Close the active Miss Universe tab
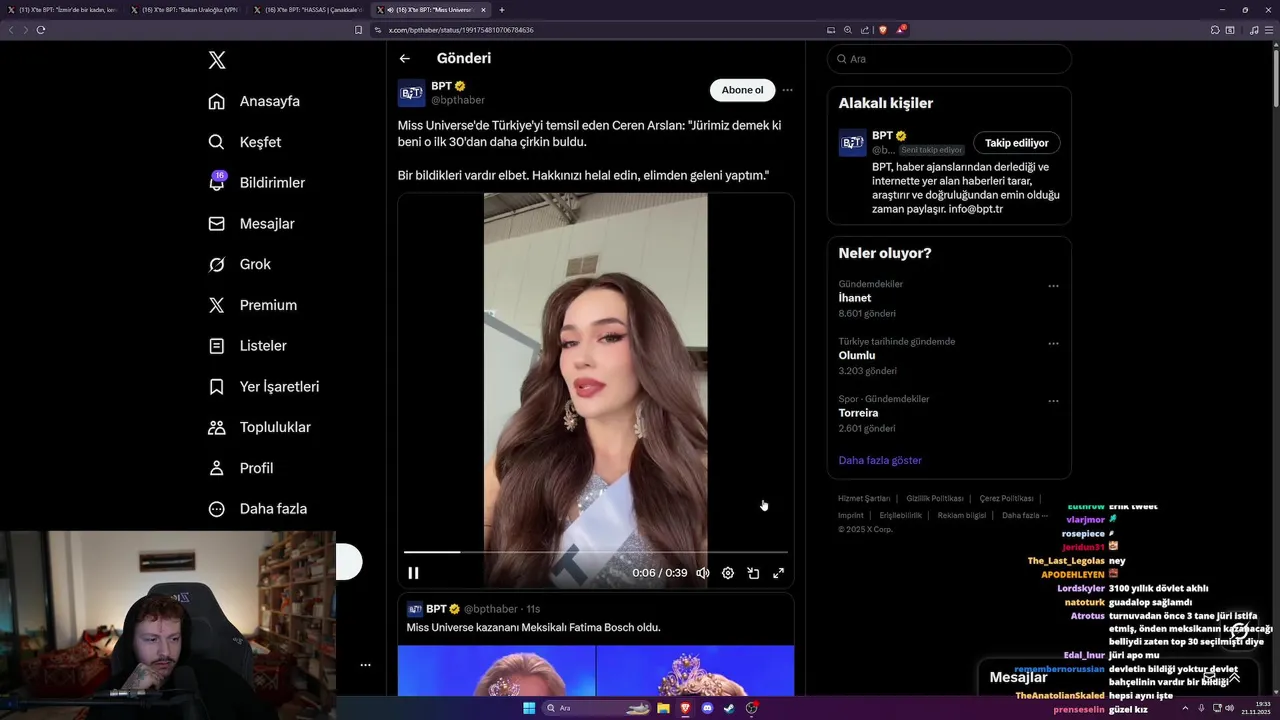Image resolution: width=1280 pixels, height=720 pixels. pos(483,10)
